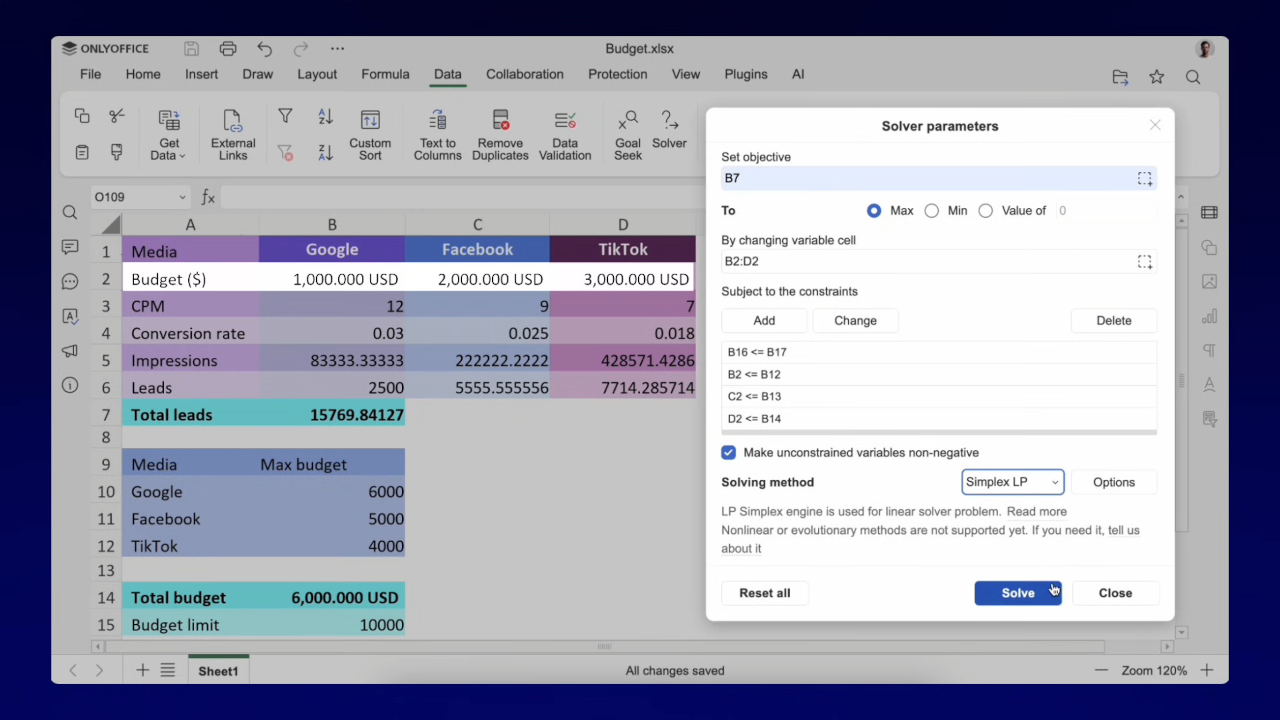Screen dimensions: 1280x720
Task: Uncheck Make unconstrained variables non-negative
Action: [x=728, y=452]
